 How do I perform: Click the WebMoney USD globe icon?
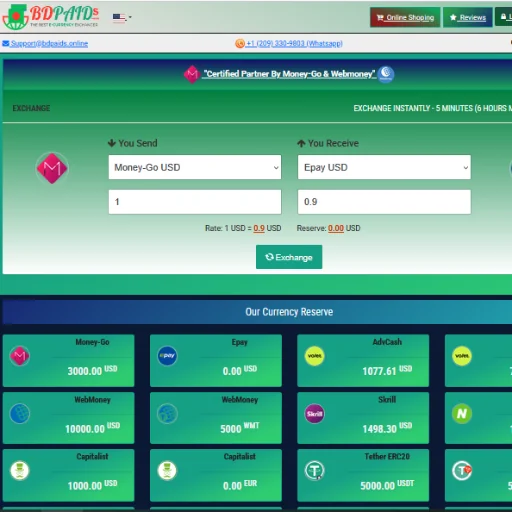click(20, 414)
